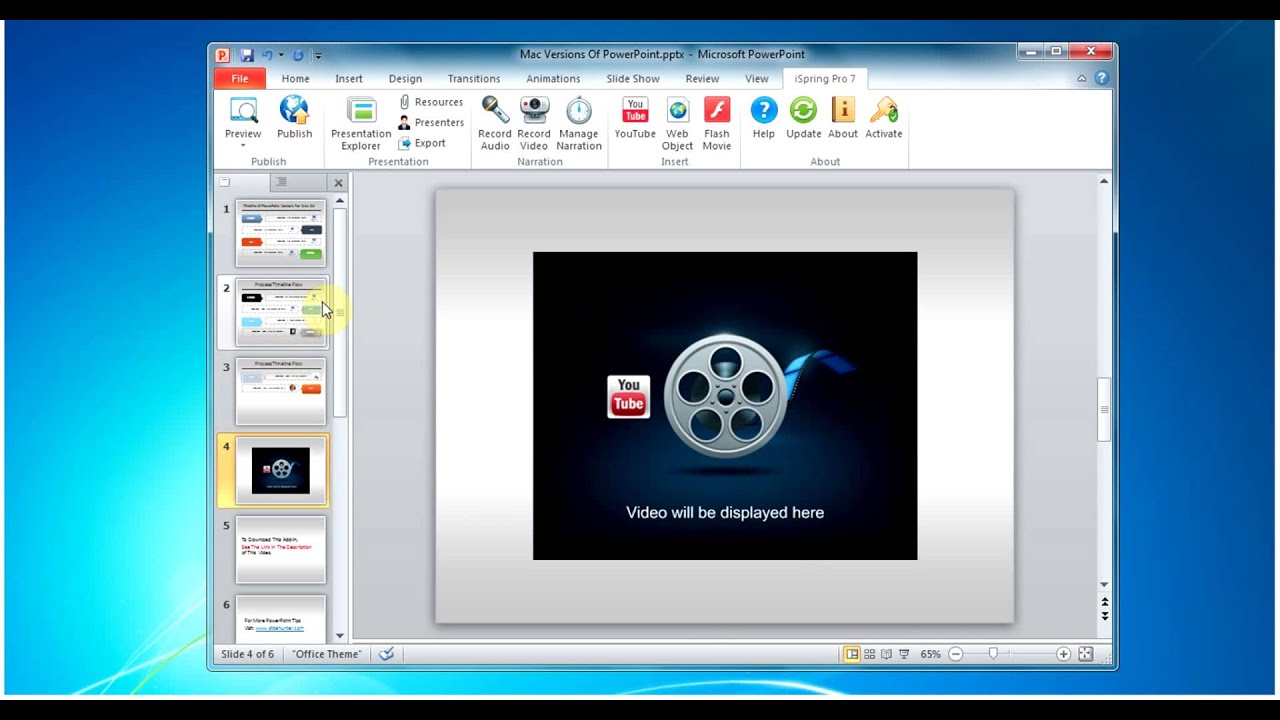Activate the iSpring license
1280x720 pixels.
(884, 118)
